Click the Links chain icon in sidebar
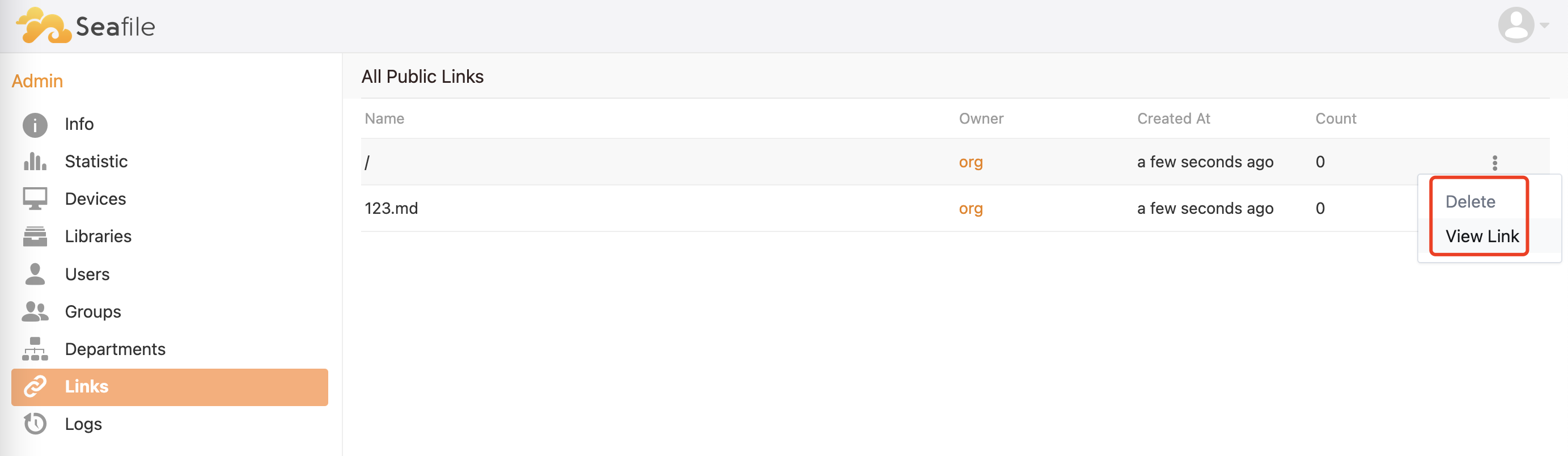Screen dimensions: 1568x456 pyautogui.click(x=35, y=387)
